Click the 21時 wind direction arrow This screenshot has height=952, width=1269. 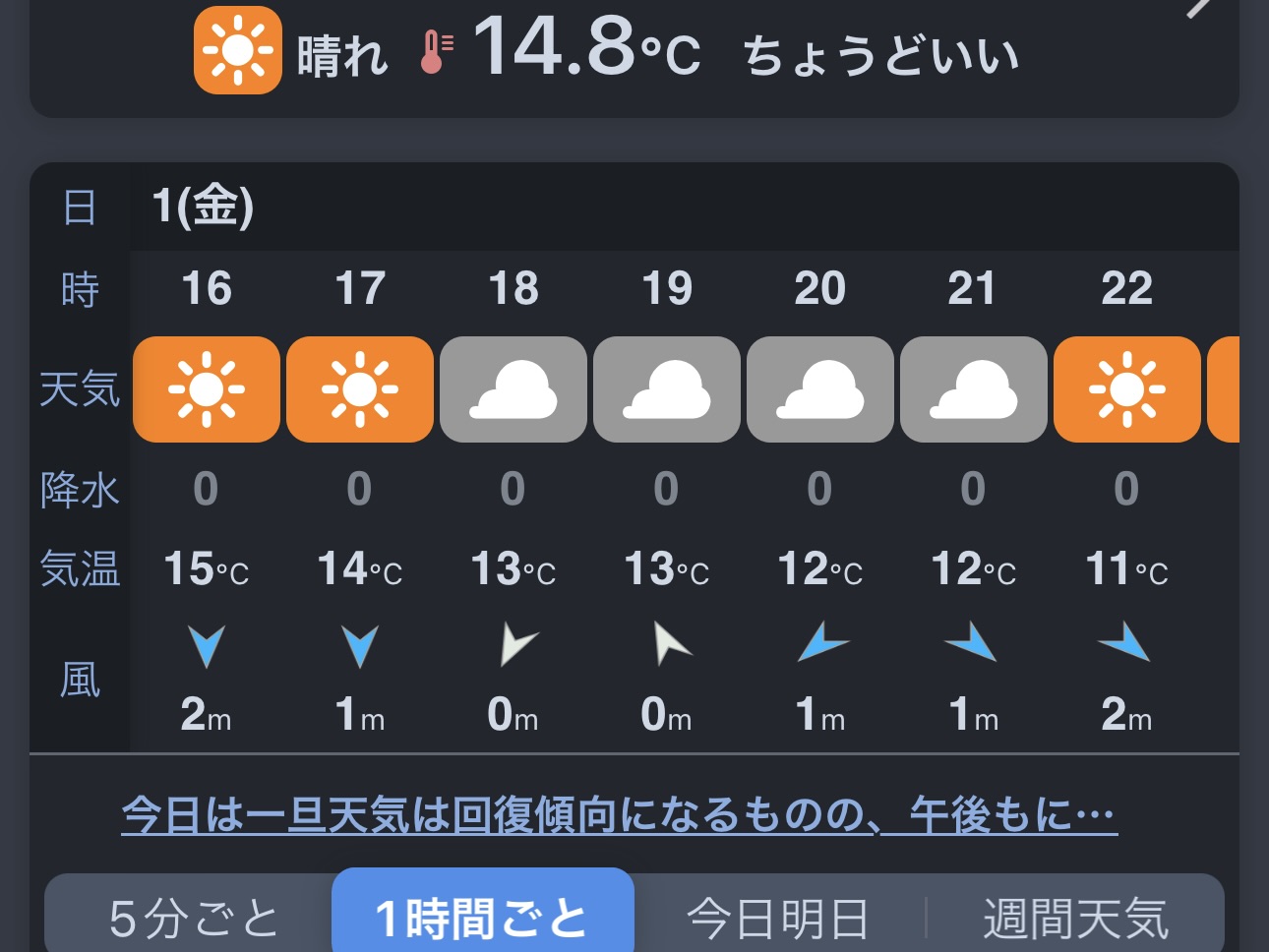click(972, 642)
